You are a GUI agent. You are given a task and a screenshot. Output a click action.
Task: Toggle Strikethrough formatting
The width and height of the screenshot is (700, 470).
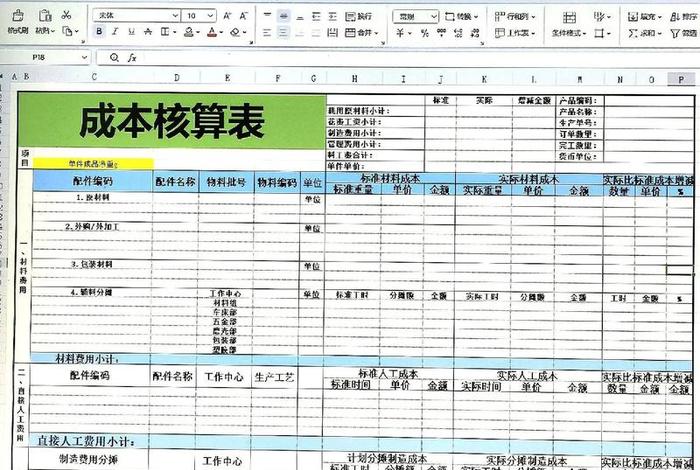(148, 32)
